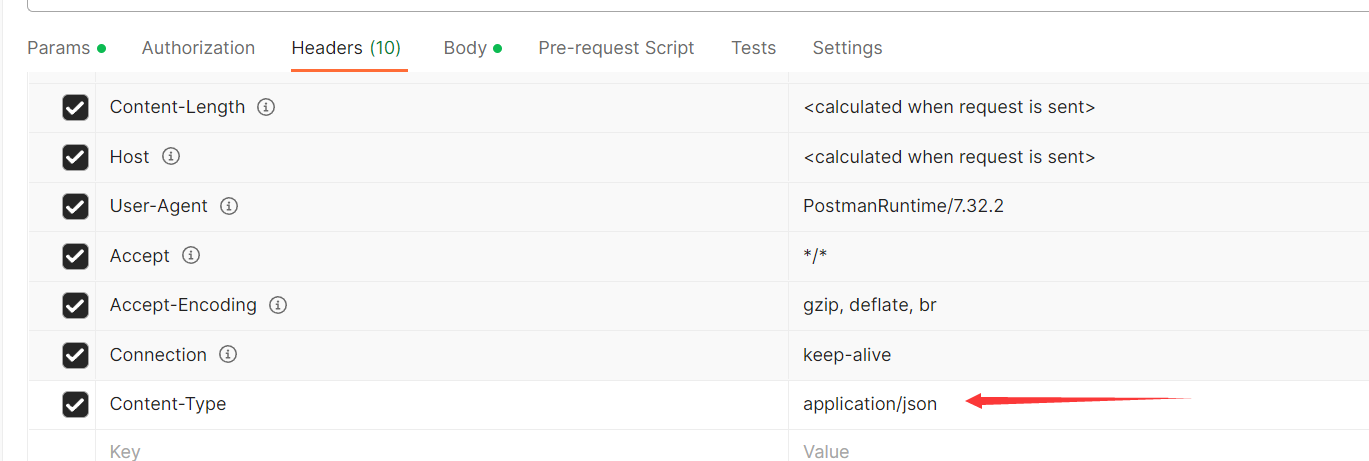Toggle the User-Agent header checkbox

tap(75, 206)
